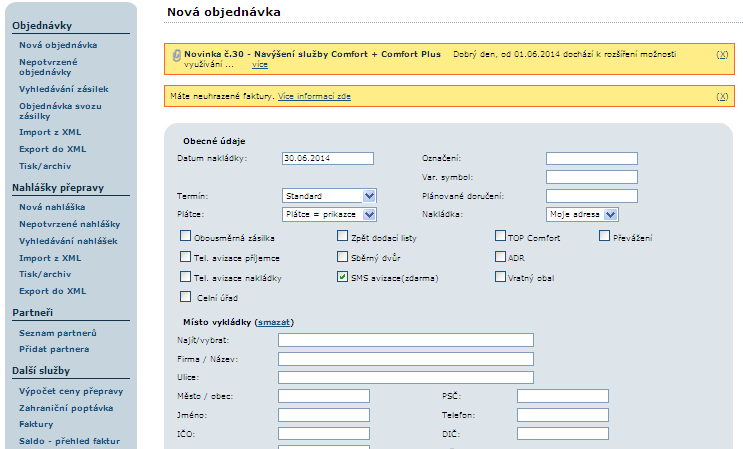
Task: Tick the Vratný obal checkbox
Action: coord(500,276)
